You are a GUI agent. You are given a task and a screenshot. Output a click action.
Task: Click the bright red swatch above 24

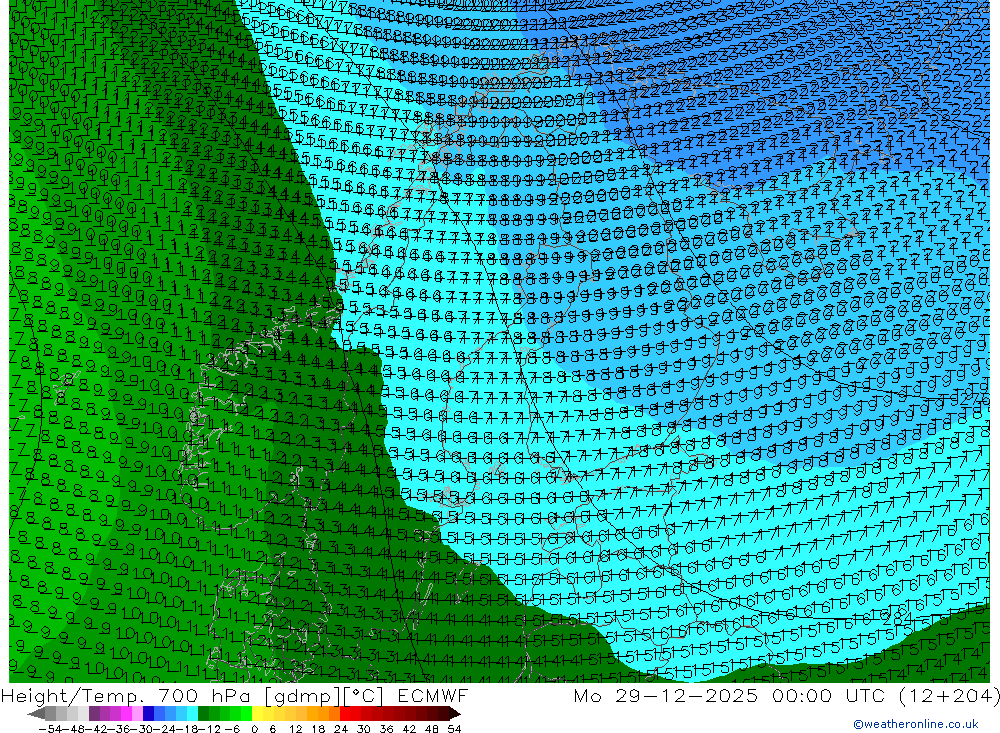[345, 714]
